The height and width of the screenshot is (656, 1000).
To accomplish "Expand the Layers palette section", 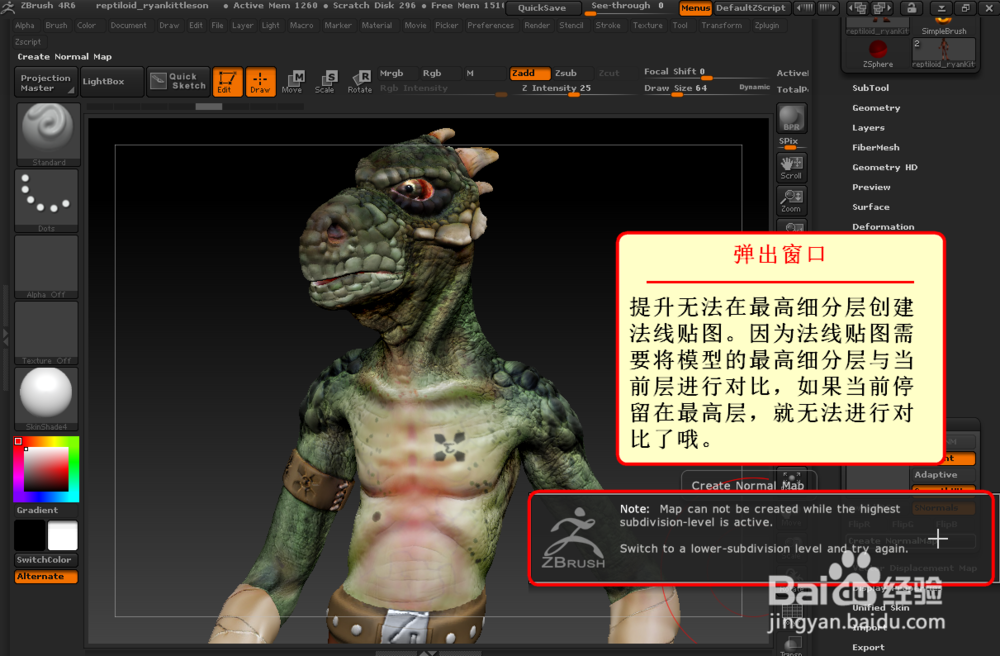I will click(x=868, y=128).
